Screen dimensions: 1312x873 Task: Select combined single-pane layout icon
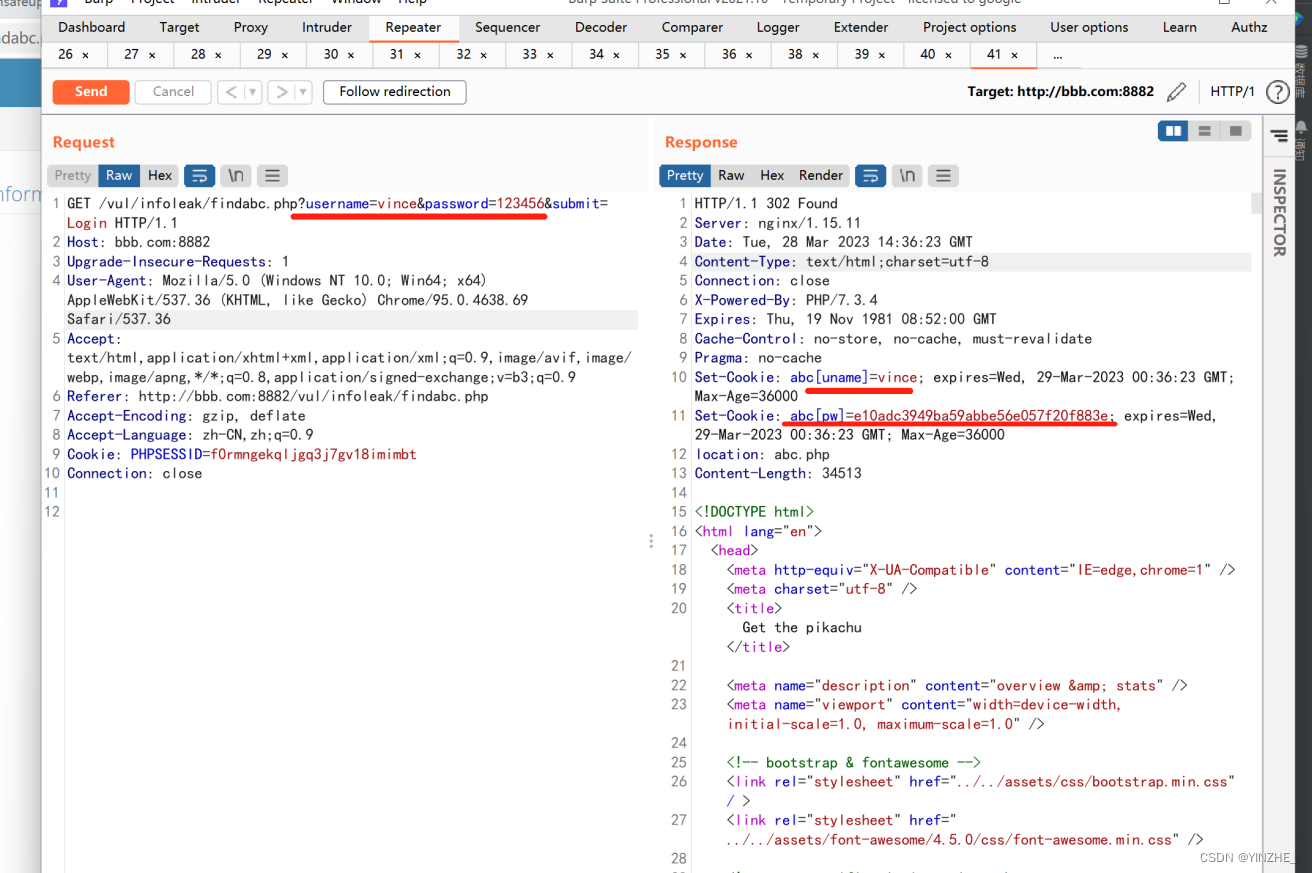click(1236, 131)
